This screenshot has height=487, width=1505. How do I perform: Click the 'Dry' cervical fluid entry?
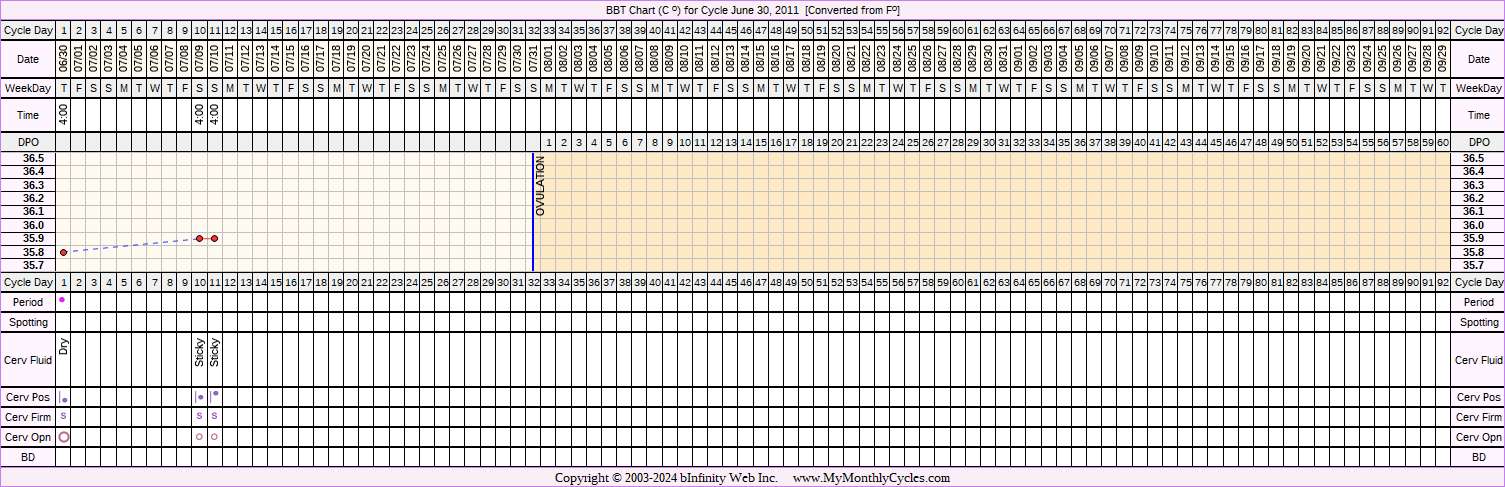(63, 348)
